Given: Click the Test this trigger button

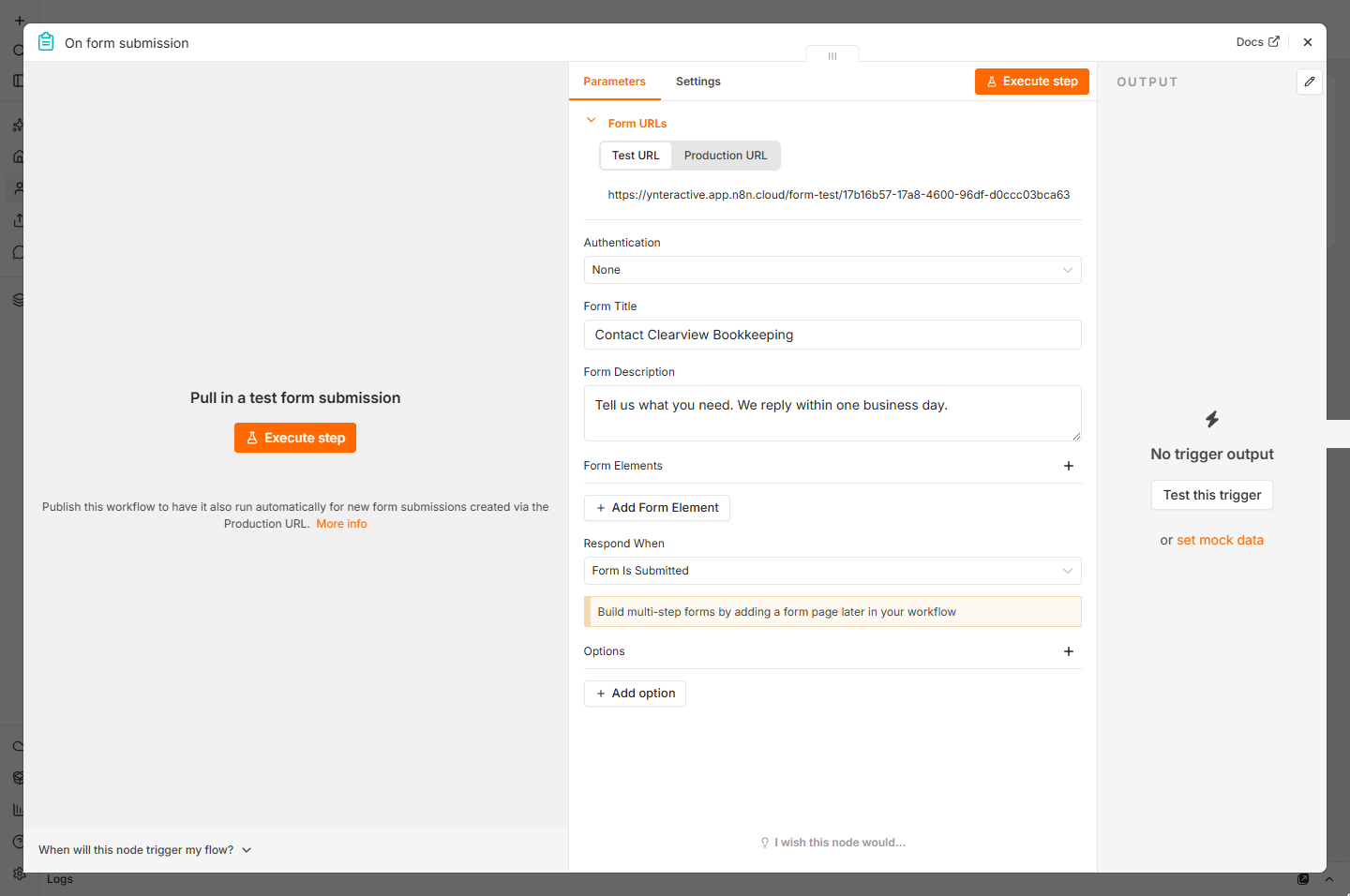Looking at the screenshot, I should [1212, 495].
